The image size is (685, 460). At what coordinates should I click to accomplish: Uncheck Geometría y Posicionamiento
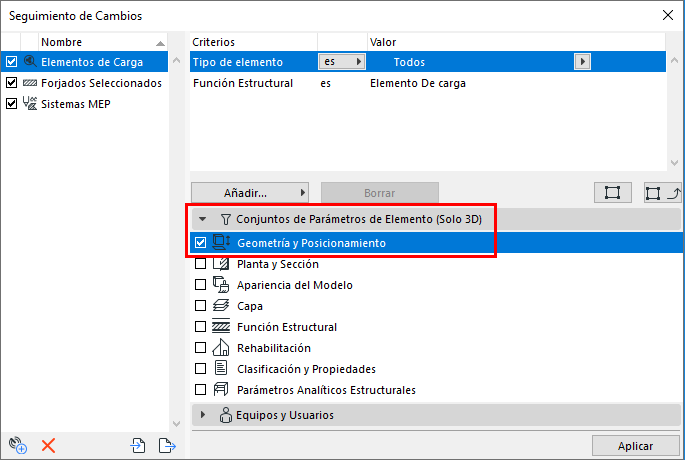coord(201,243)
